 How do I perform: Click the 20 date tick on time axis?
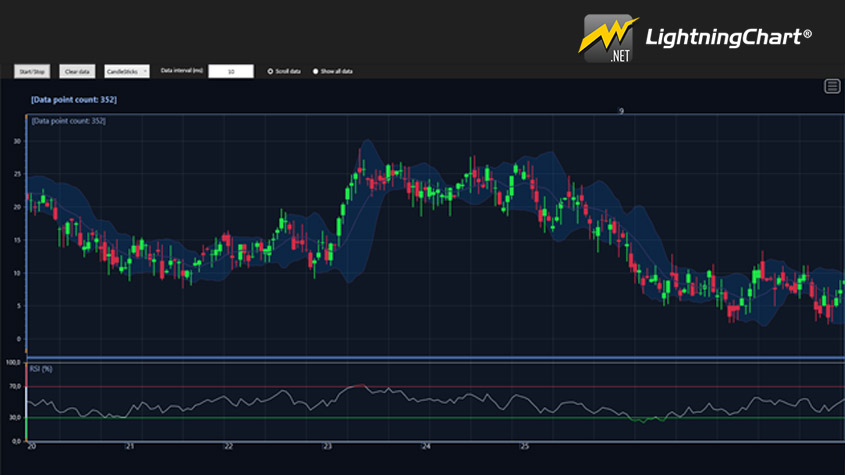pos(32,446)
